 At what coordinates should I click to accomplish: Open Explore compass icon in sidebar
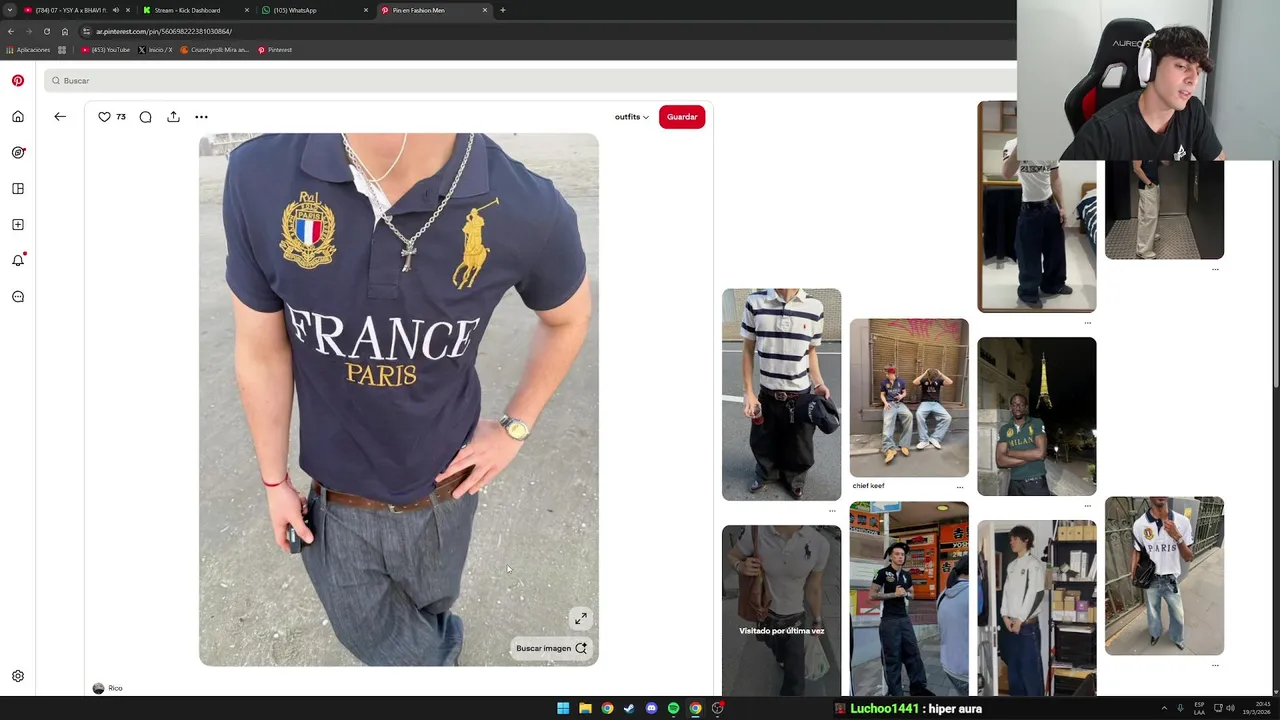18,152
